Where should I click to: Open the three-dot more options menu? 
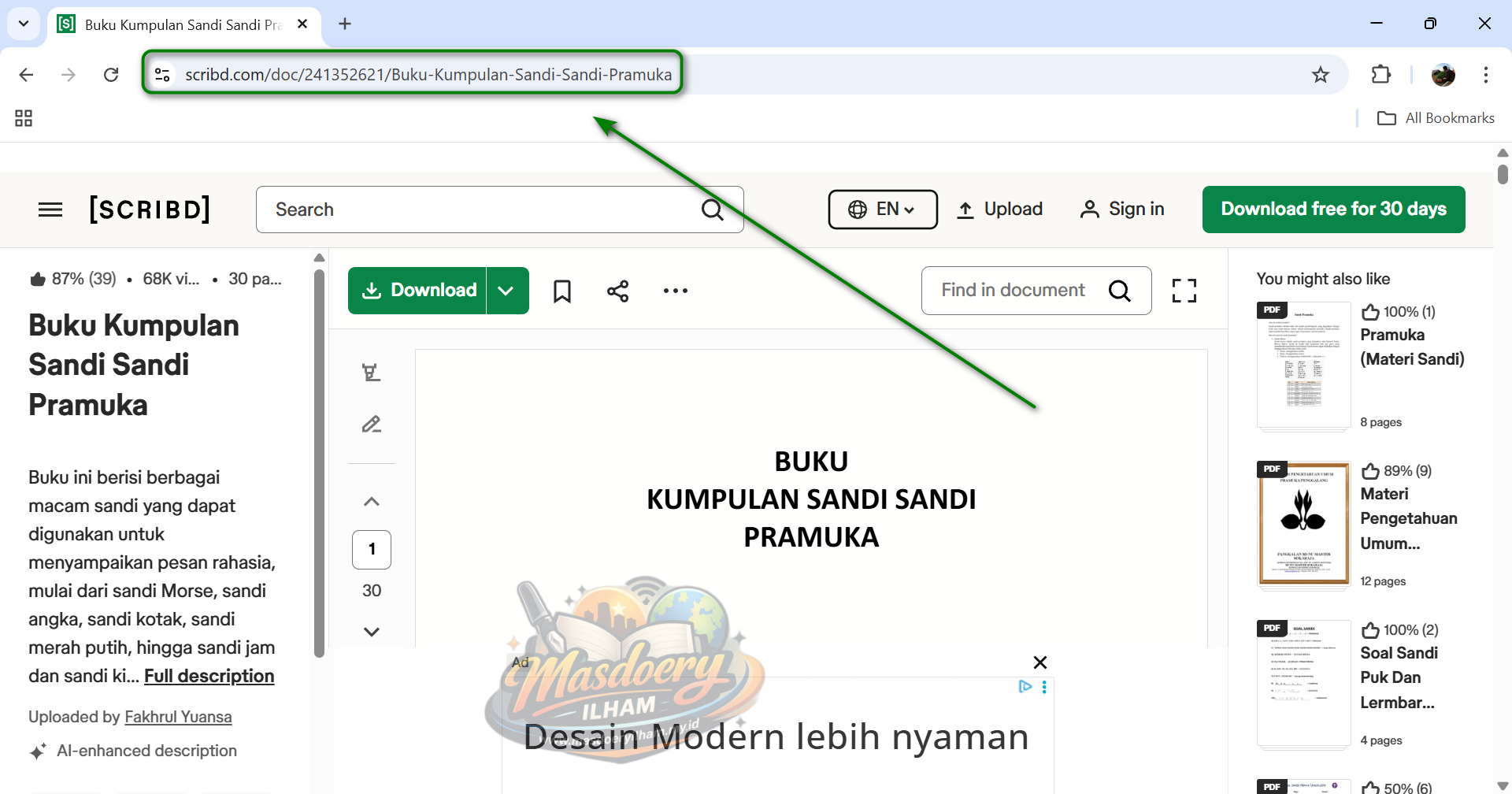pos(675,291)
